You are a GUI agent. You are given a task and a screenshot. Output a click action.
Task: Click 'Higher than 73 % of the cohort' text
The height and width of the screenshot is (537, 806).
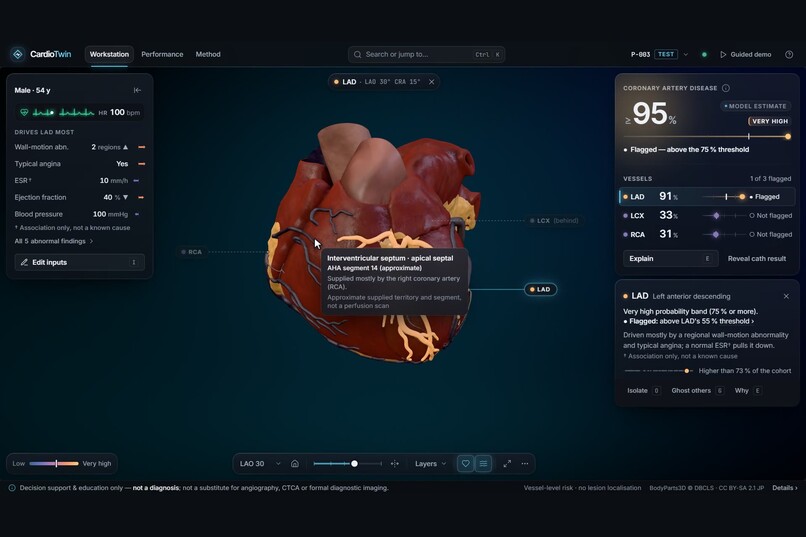[x=744, y=371]
